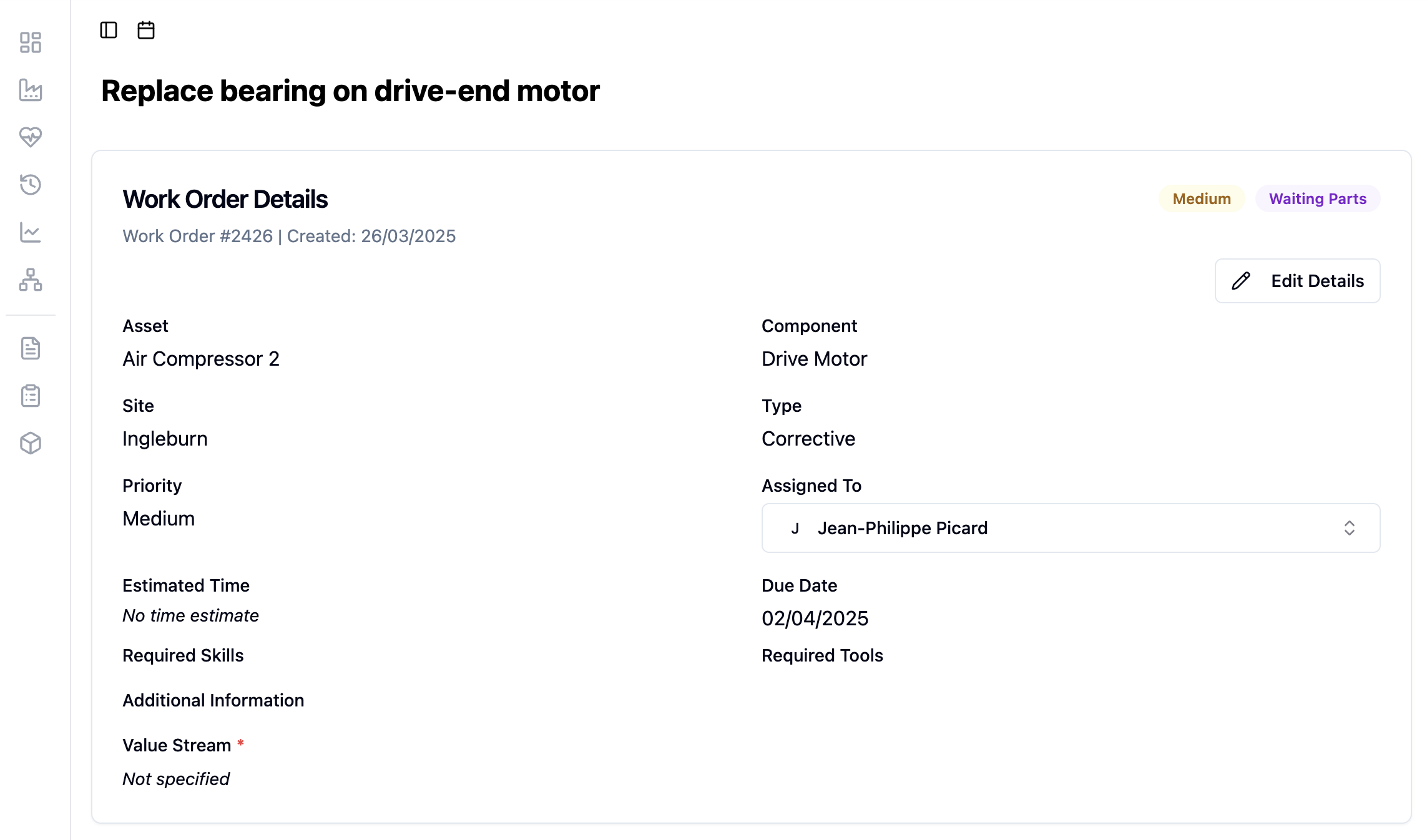This screenshot has width=1427, height=840.
Task: Click the pencil icon in Edit Details
Action: pos(1241,281)
